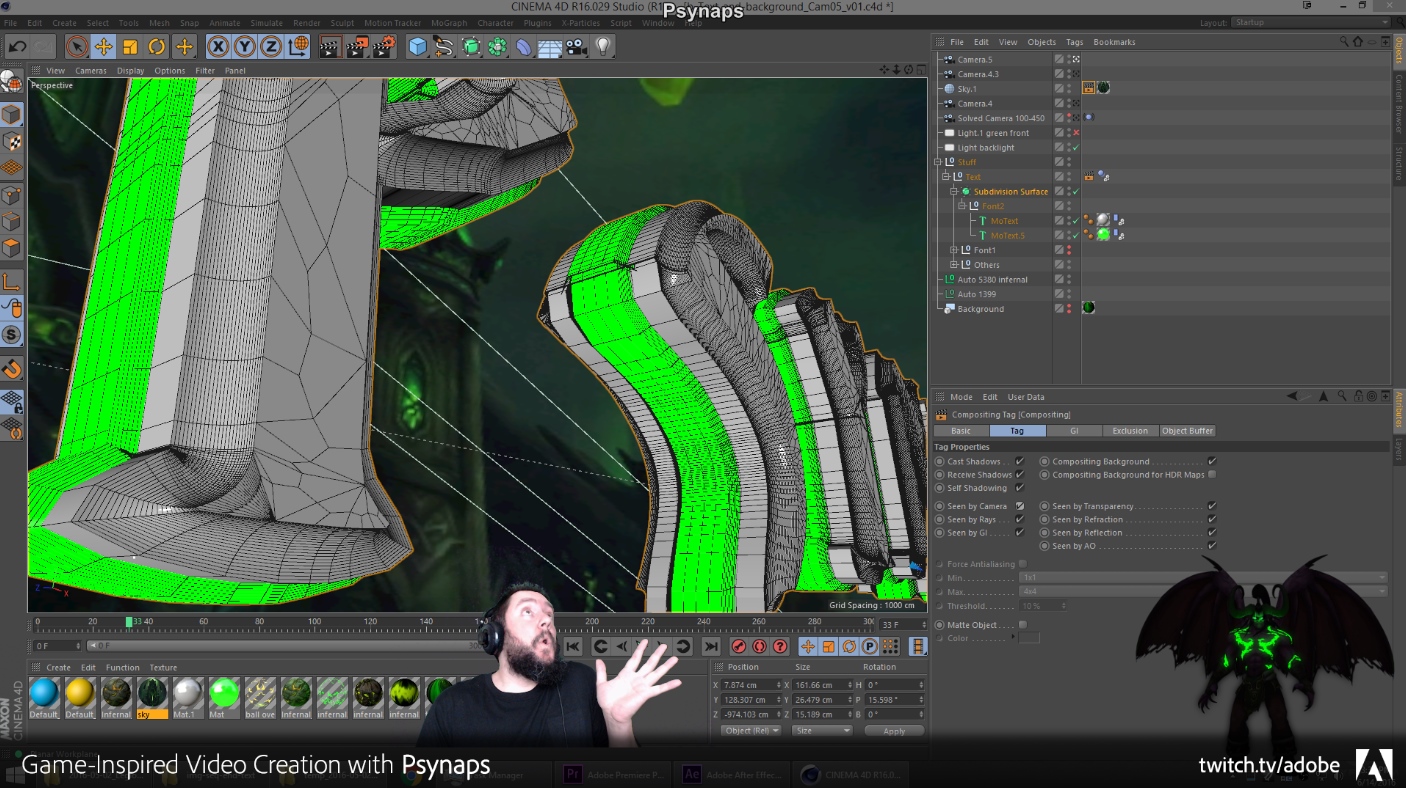1406x788 pixels.
Task: Open the Simulate menu
Action: [266, 22]
